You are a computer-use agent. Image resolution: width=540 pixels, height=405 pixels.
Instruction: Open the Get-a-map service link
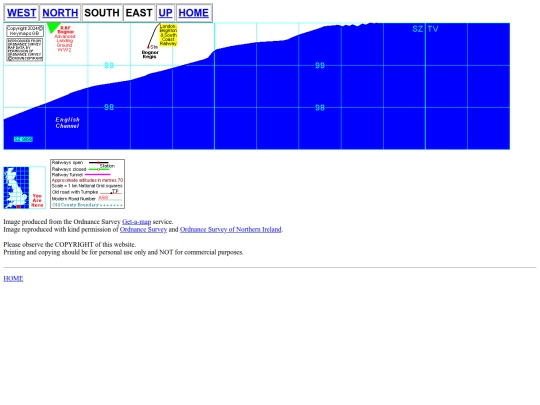(x=136, y=222)
